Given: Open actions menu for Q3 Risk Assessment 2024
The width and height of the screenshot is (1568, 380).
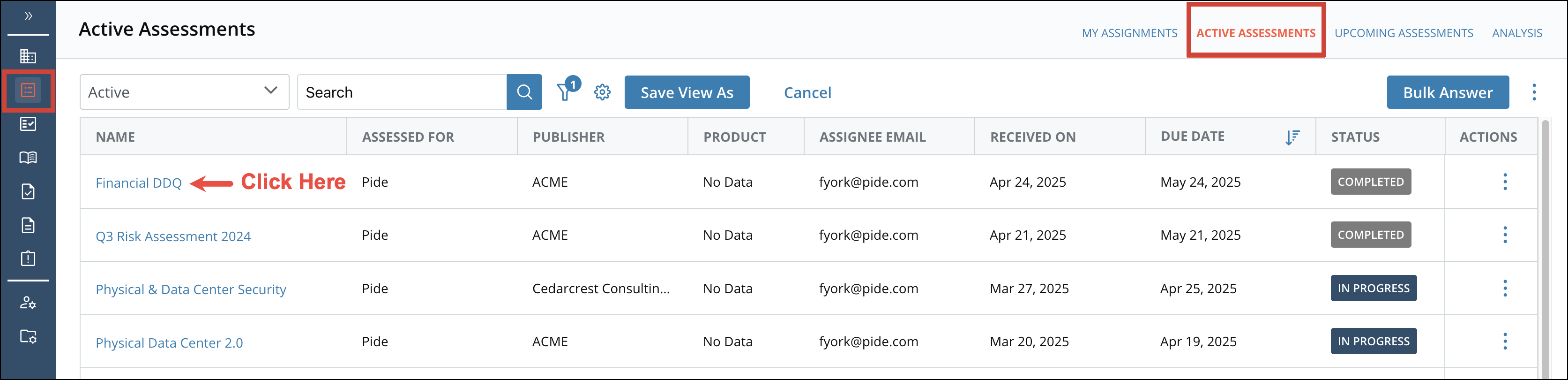Looking at the screenshot, I should tap(1505, 235).
